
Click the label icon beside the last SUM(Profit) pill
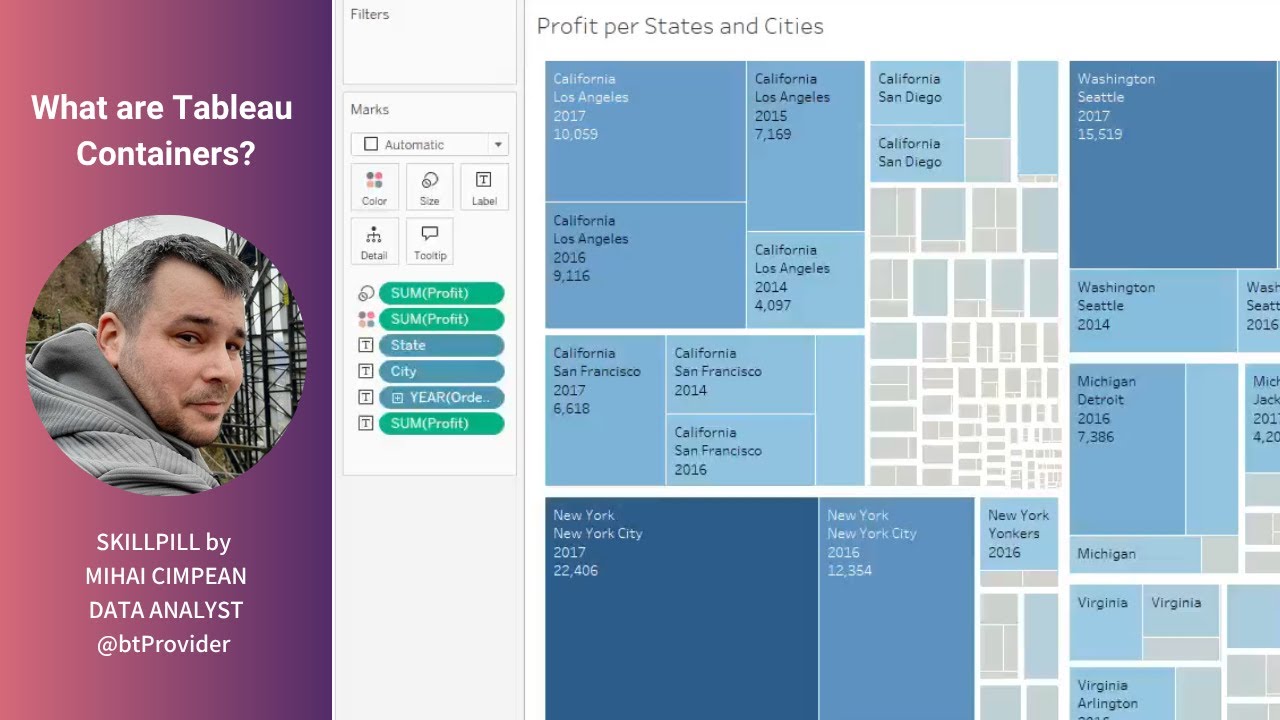coord(366,423)
